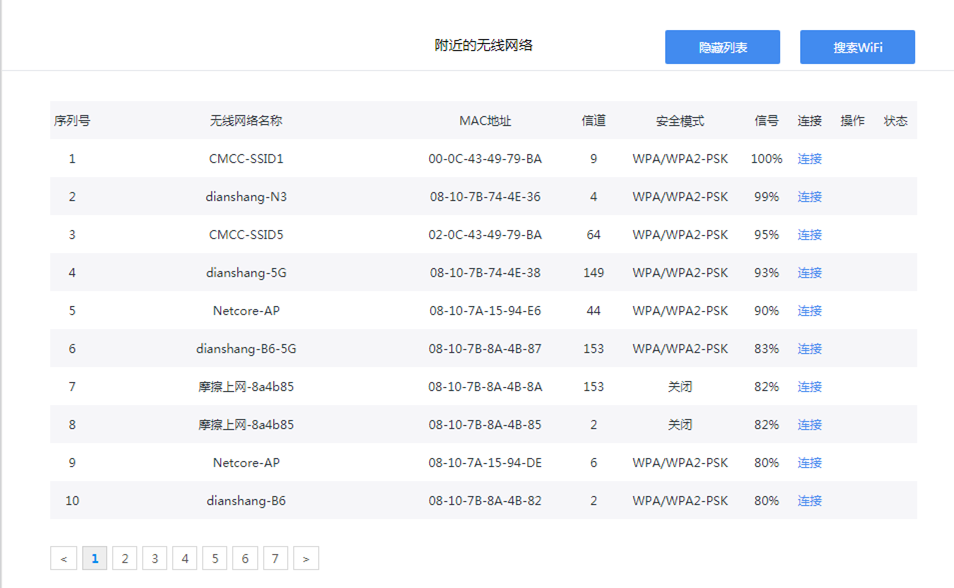The width and height of the screenshot is (954, 588).
Task: Click the 信号 (Signal) column header
Action: (x=765, y=120)
